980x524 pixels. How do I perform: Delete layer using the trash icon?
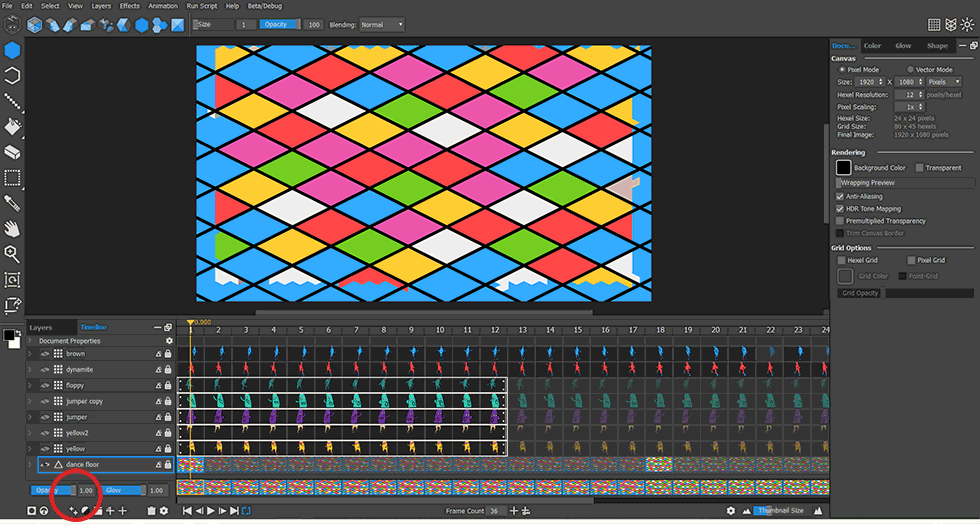tap(152, 511)
